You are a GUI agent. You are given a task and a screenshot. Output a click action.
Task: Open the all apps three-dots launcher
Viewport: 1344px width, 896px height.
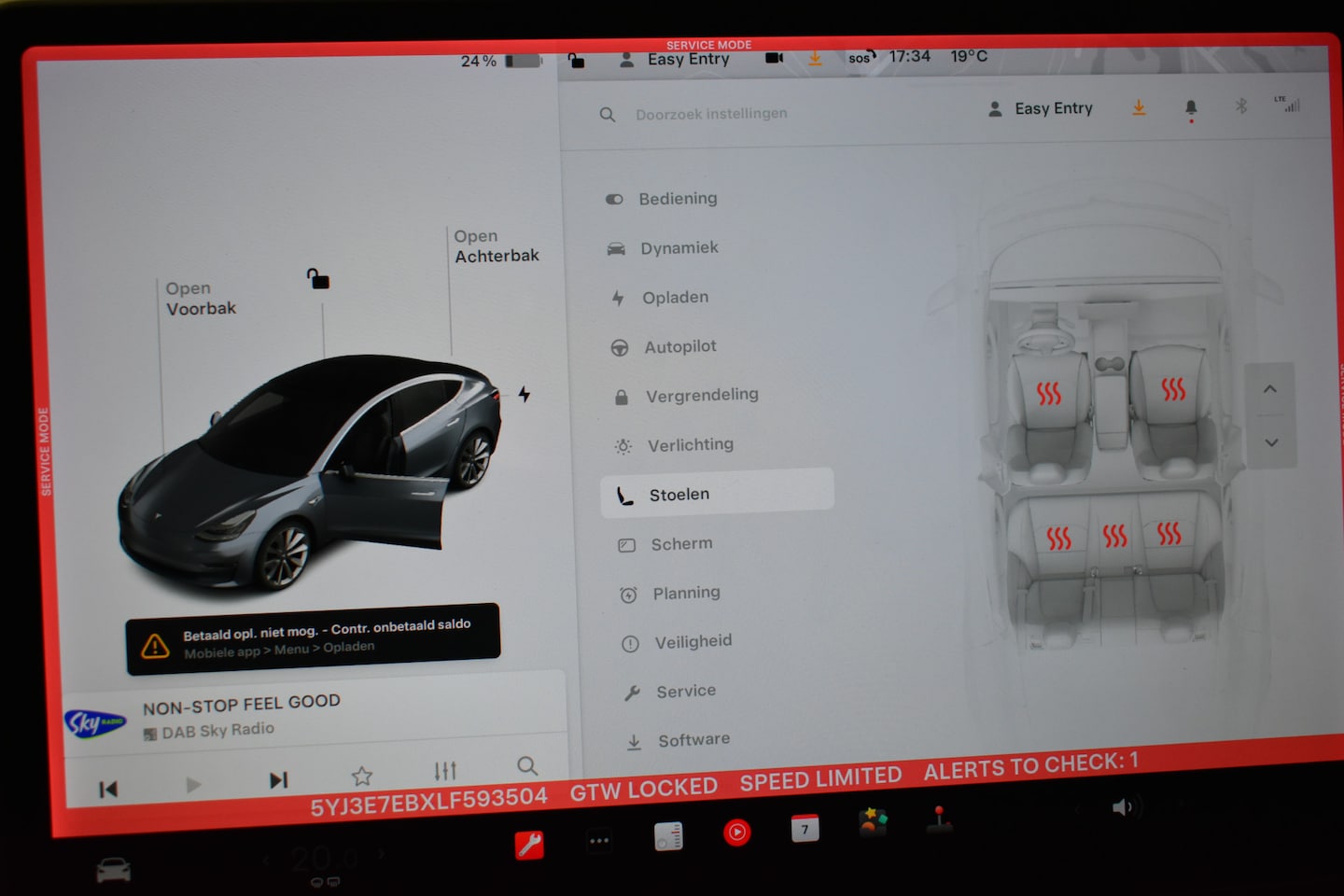click(599, 841)
